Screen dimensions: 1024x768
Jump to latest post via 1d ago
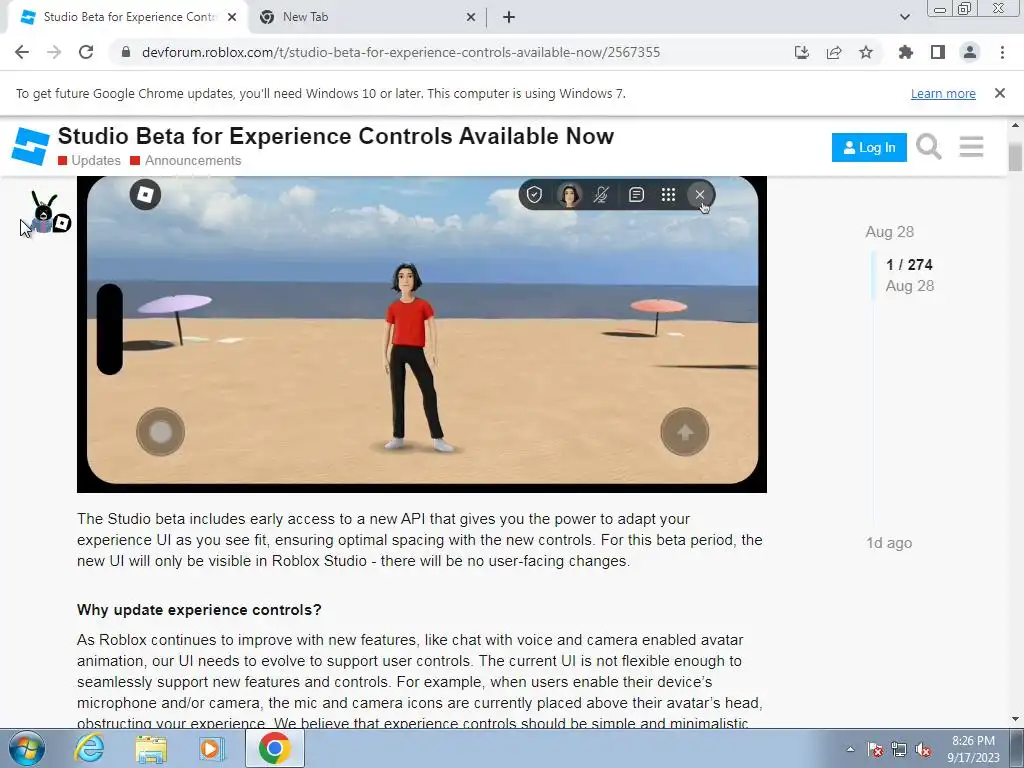pos(889,543)
